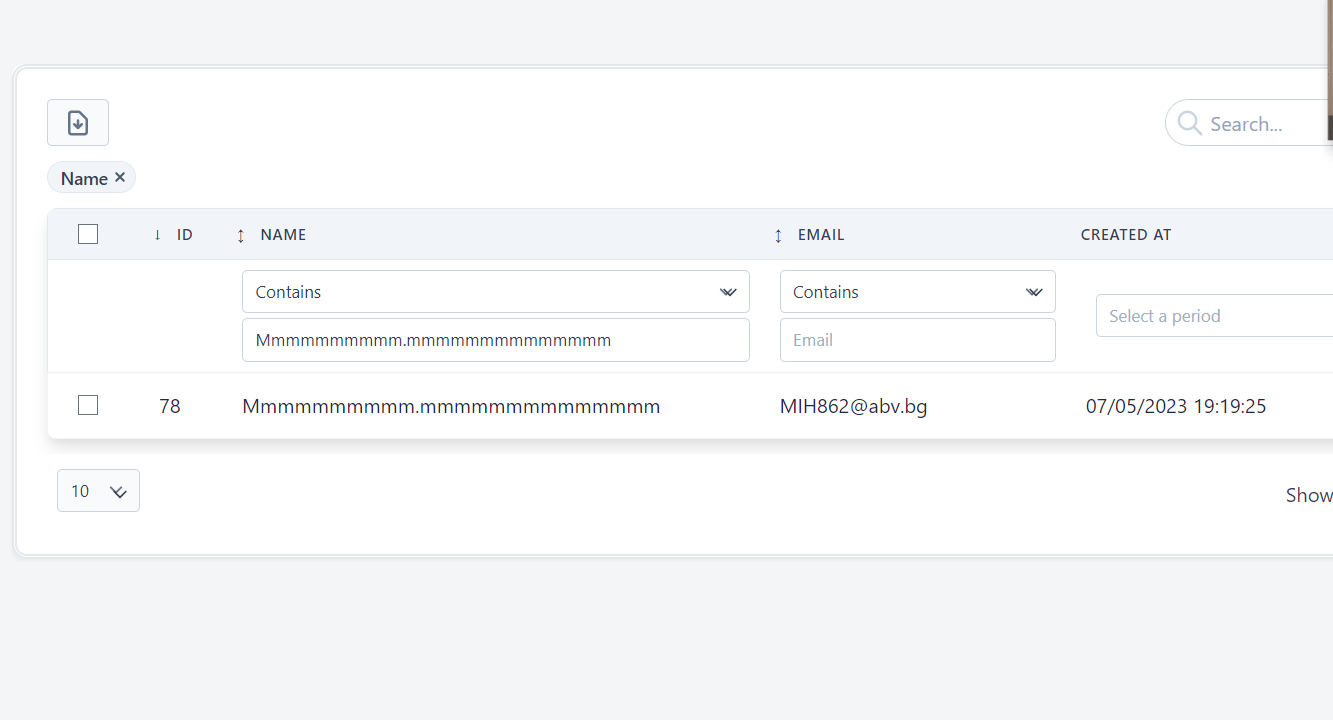Click the Email filter input field

(917, 340)
